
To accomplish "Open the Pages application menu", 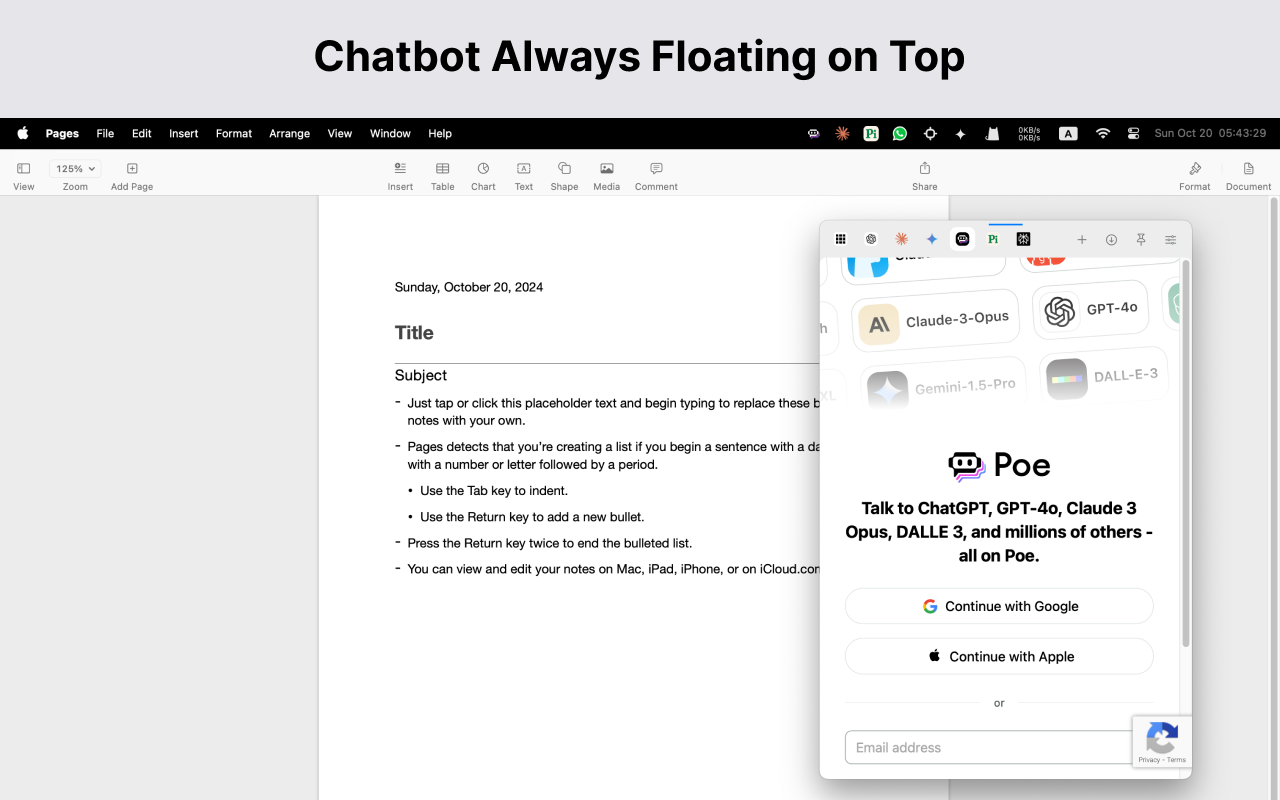I will 62,133.
